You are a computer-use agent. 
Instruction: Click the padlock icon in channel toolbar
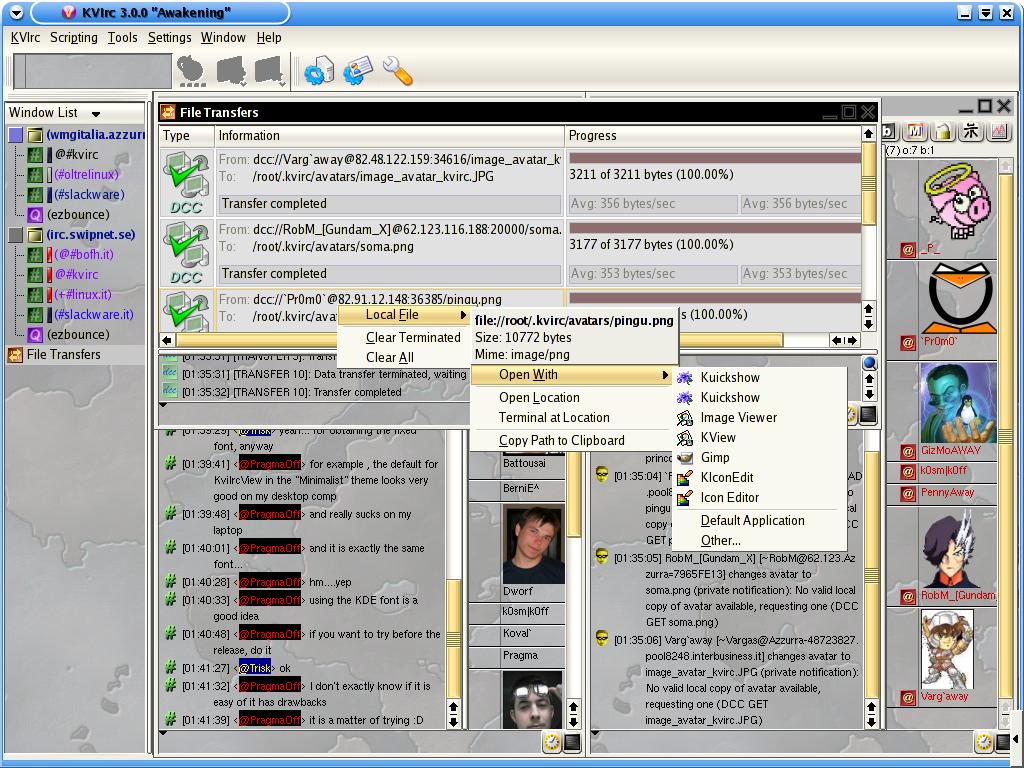[942, 132]
